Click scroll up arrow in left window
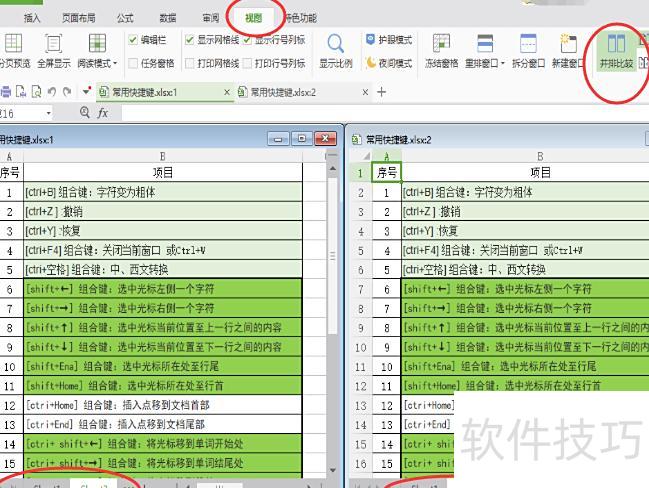This screenshot has height=488, width=649. (x=333, y=168)
